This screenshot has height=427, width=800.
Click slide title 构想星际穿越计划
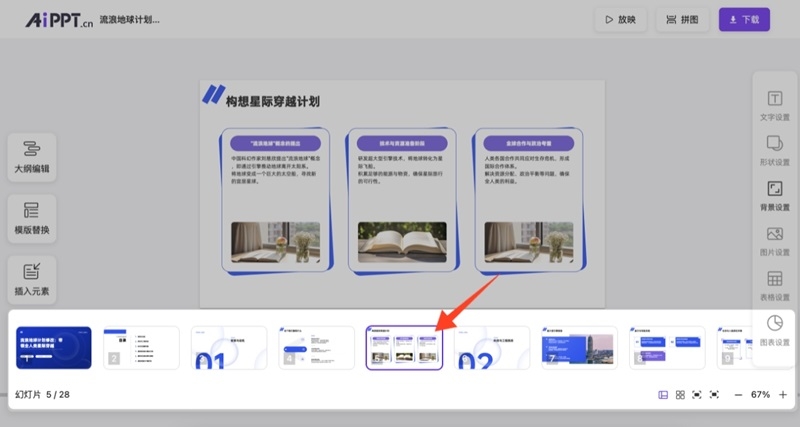[x=273, y=102]
